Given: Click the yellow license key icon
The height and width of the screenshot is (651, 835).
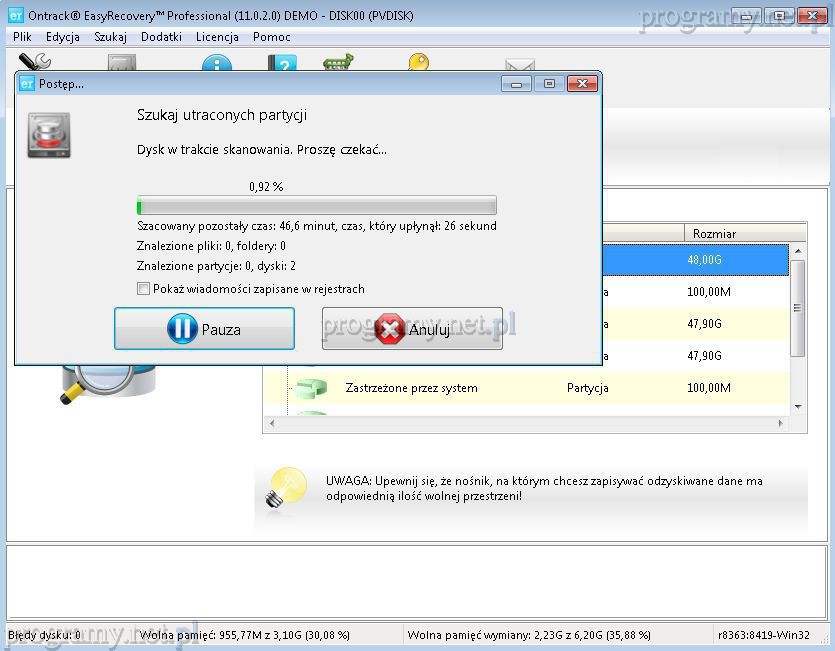Looking at the screenshot, I should 418,62.
